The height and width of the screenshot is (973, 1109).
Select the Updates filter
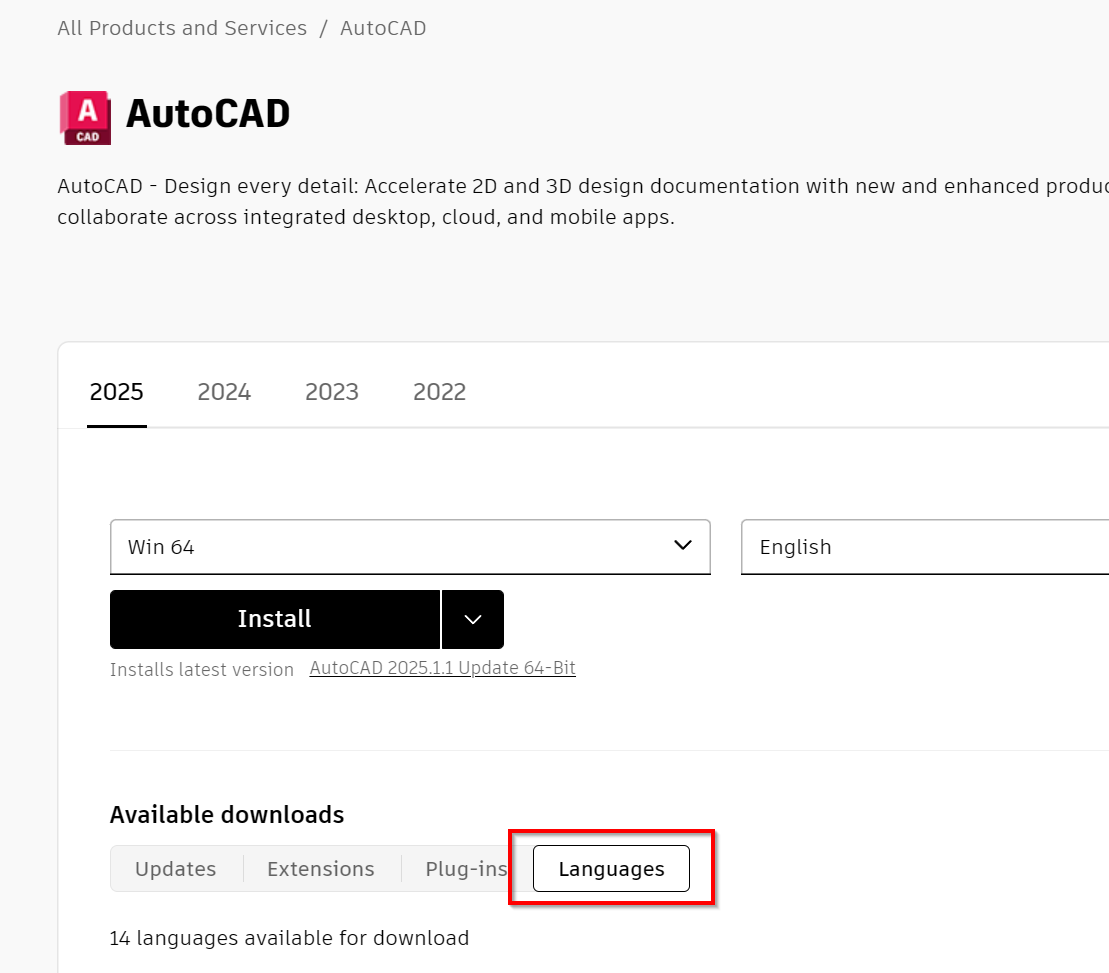176,868
